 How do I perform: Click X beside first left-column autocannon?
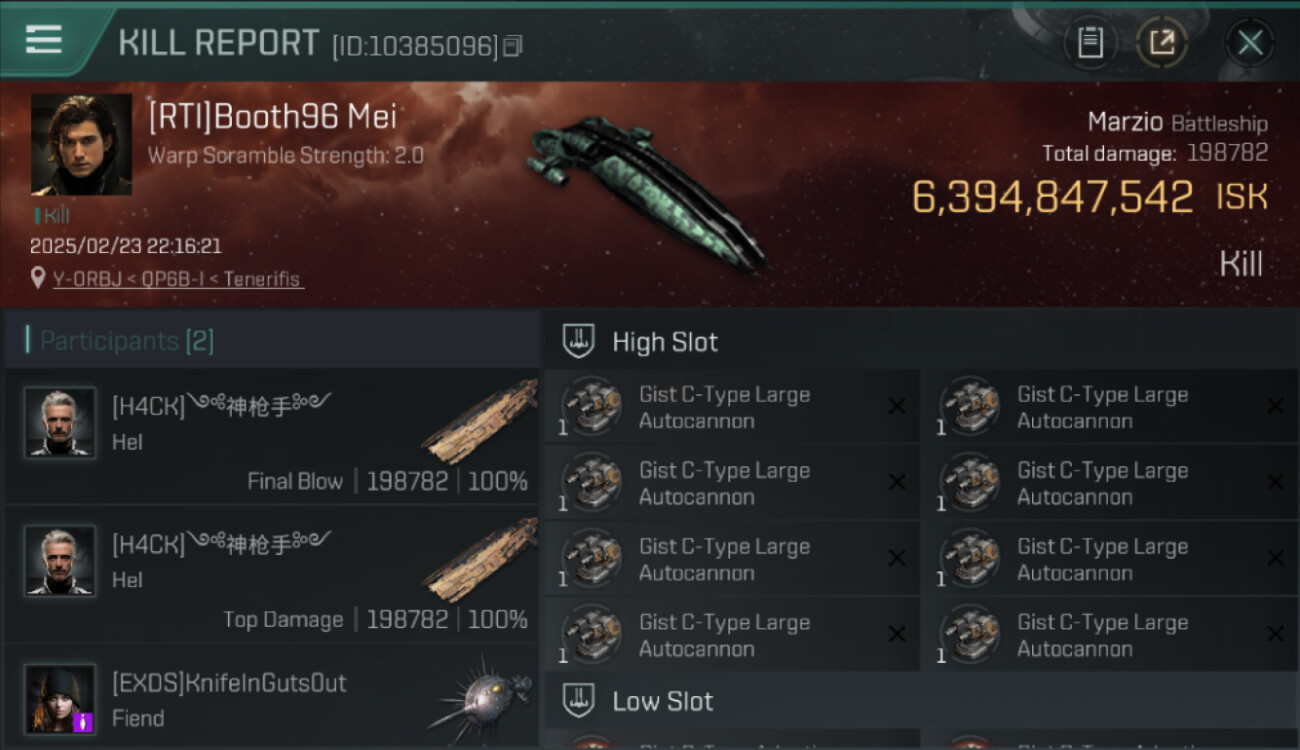click(x=897, y=406)
